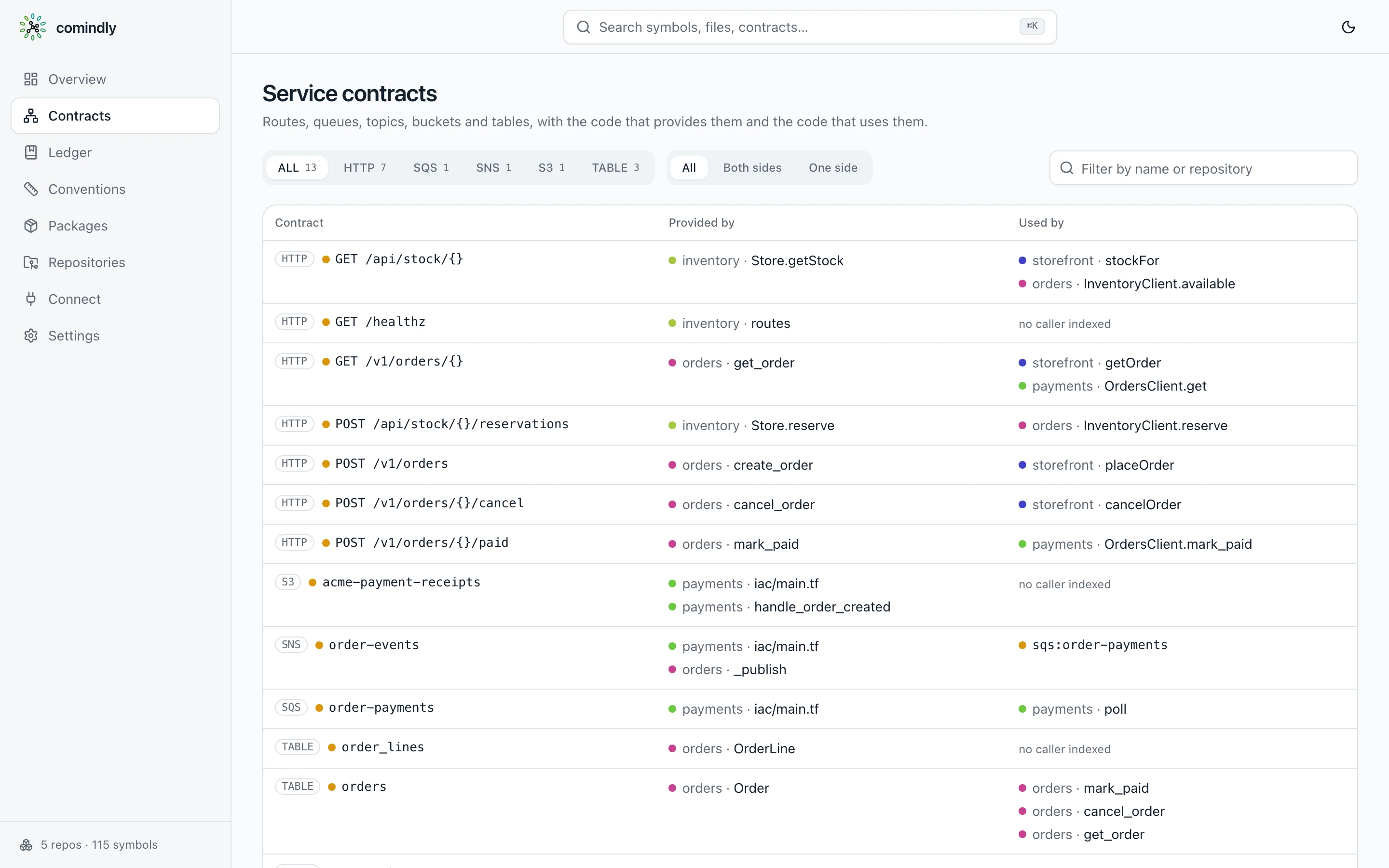Screen dimensions: 1389x868
Task: Open the Conventions page
Action: coord(115,189)
